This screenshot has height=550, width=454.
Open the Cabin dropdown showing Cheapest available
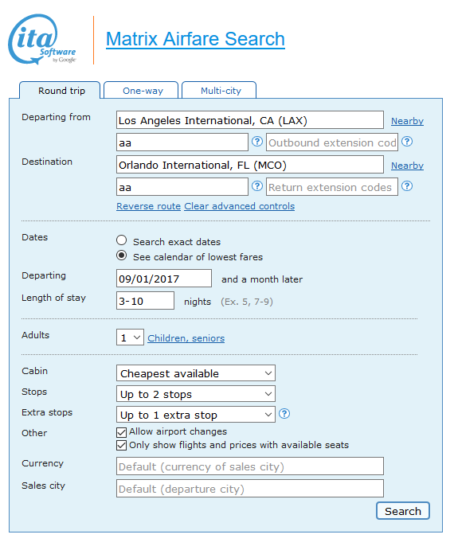point(196,373)
